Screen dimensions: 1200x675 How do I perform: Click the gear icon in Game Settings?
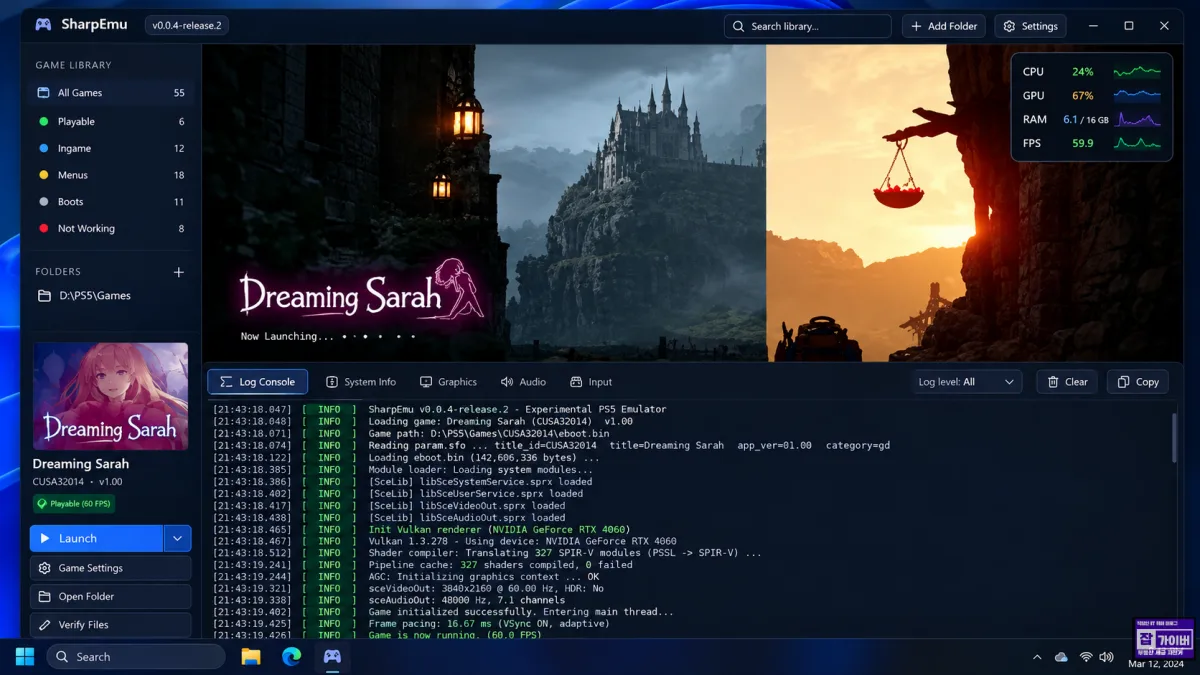(x=44, y=568)
